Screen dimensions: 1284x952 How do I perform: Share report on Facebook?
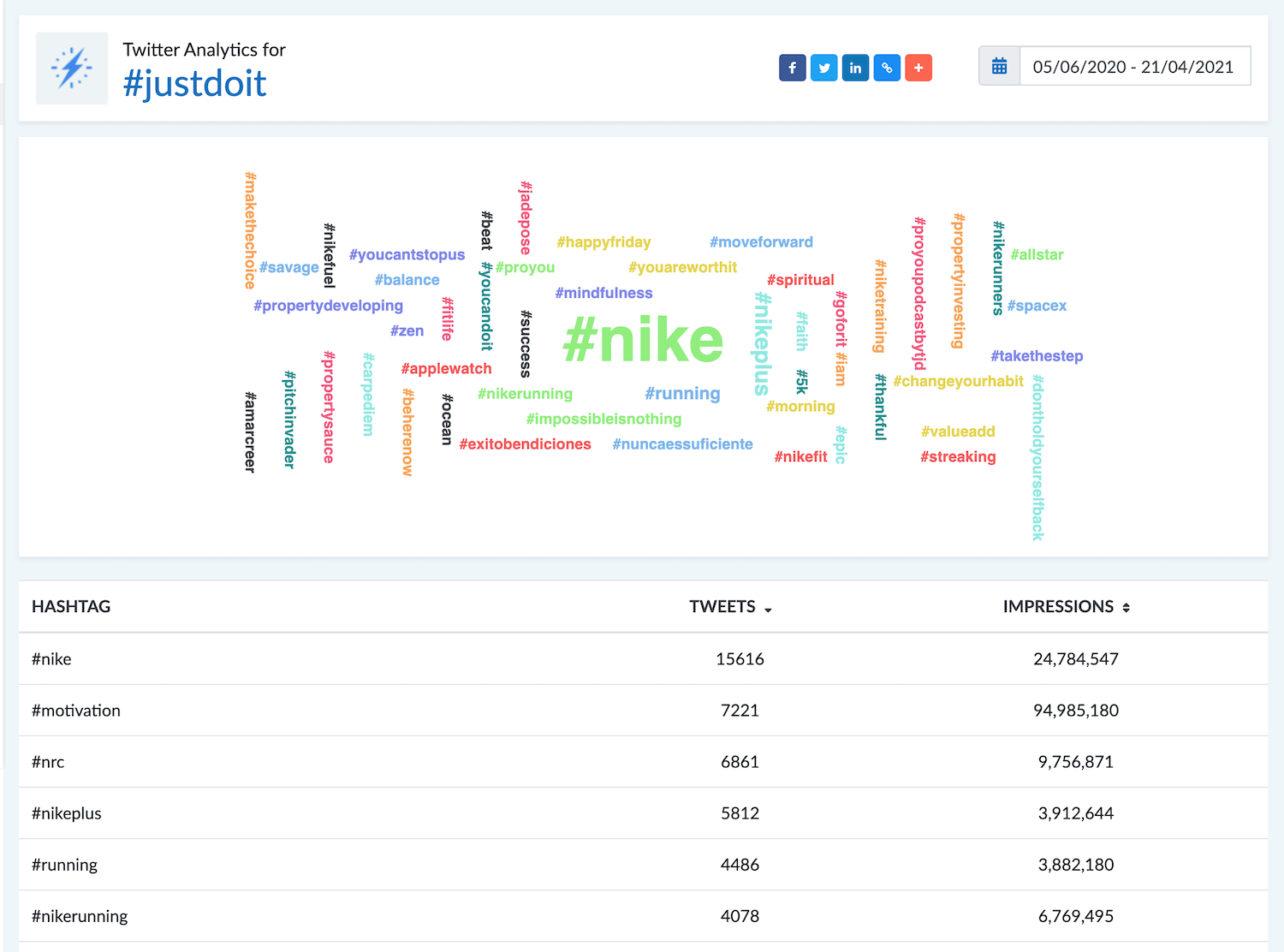pos(793,68)
